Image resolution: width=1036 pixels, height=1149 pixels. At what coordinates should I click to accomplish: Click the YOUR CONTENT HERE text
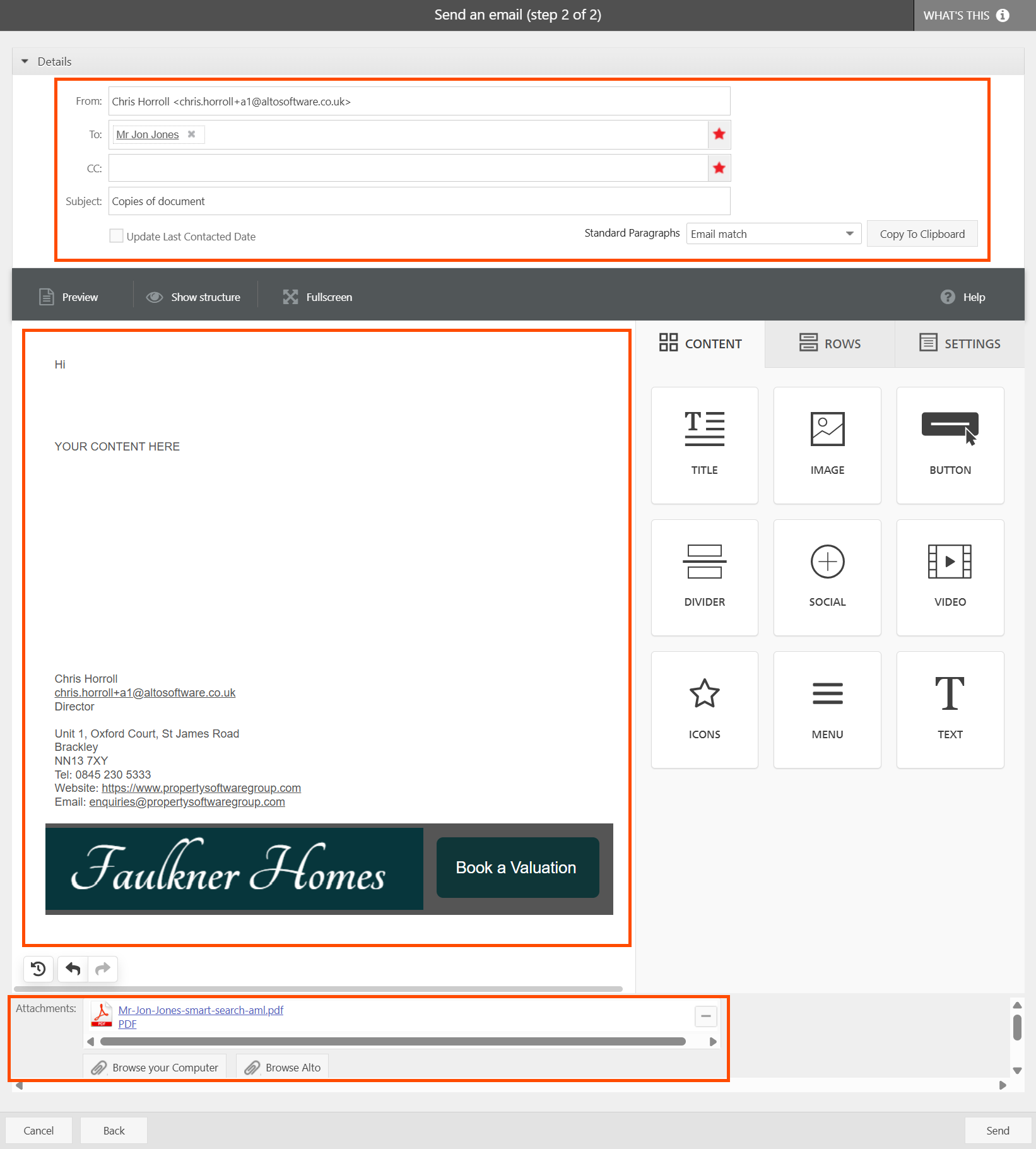(x=117, y=447)
